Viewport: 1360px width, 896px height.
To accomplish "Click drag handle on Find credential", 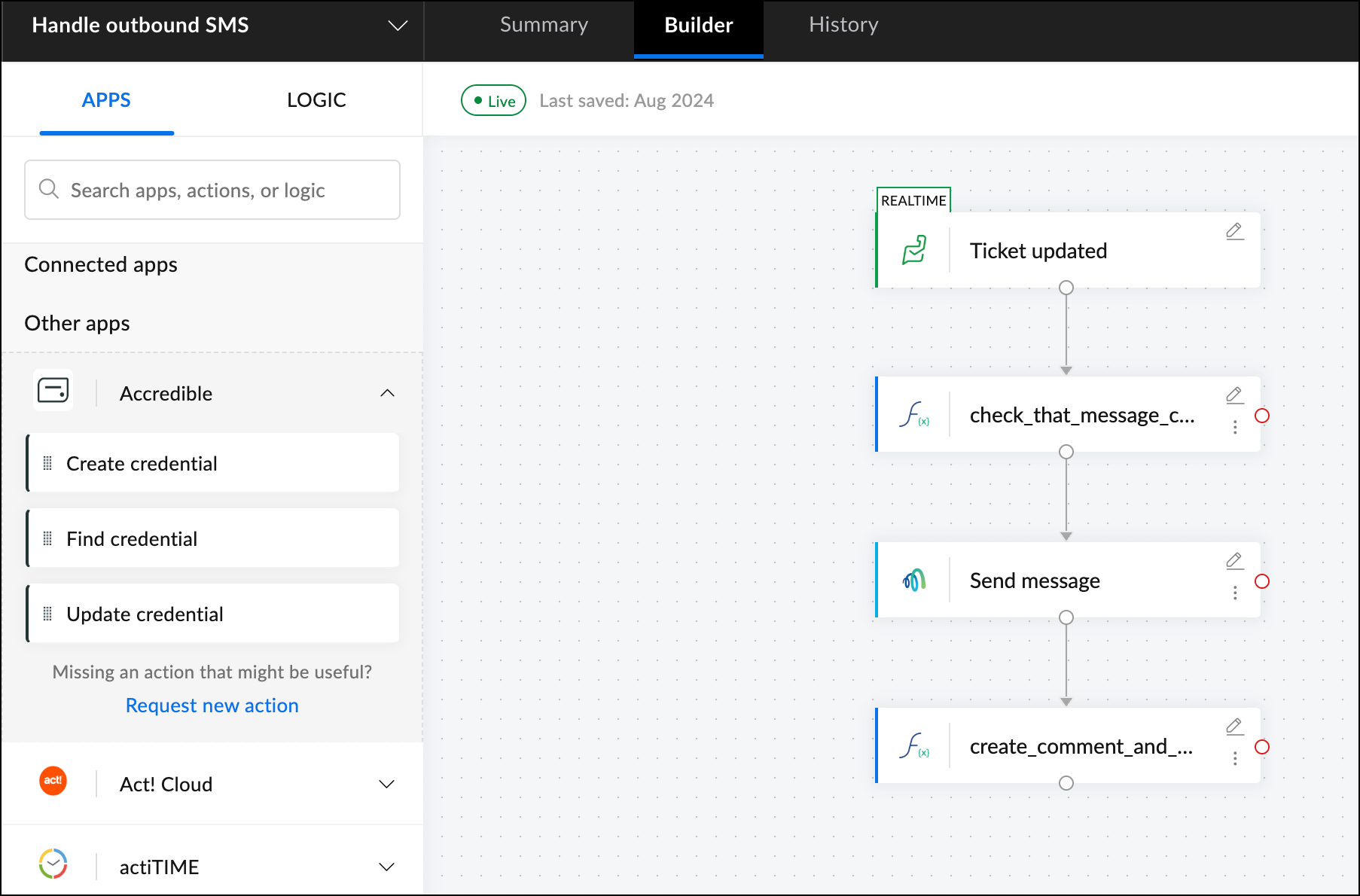I will [47, 538].
